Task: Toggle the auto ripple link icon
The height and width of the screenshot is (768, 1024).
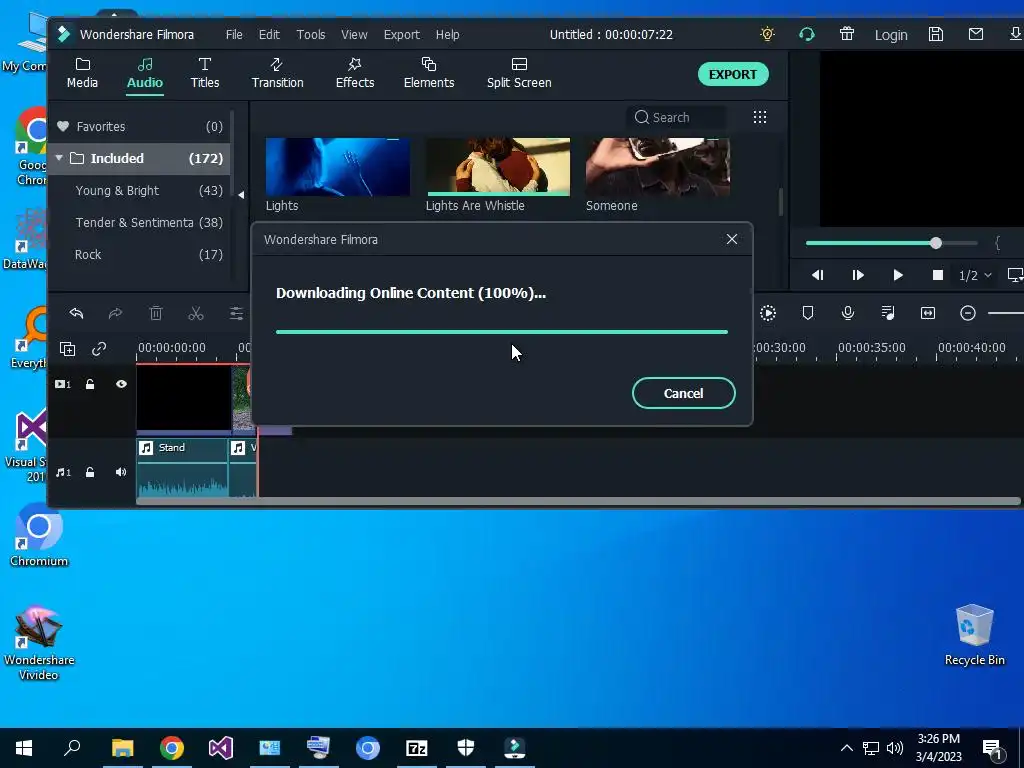Action: coord(99,349)
